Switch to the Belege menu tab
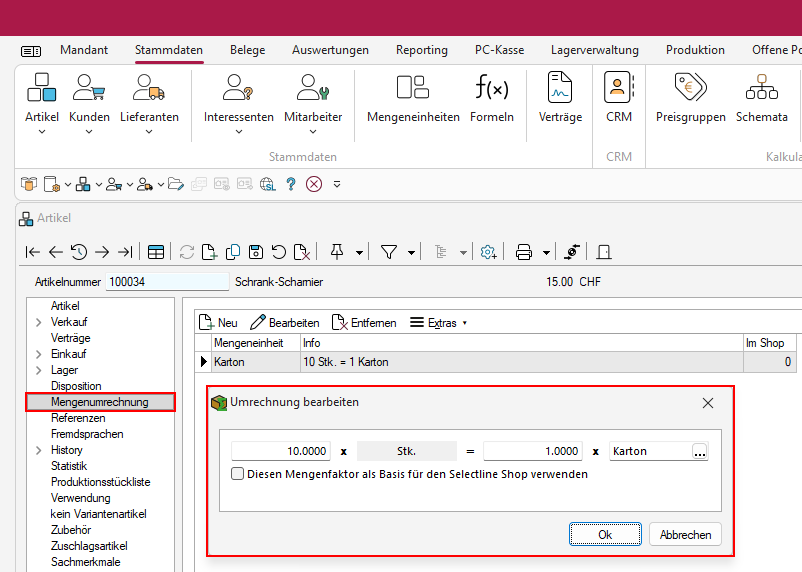This screenshot has height=572, width=802. point(247,50)
